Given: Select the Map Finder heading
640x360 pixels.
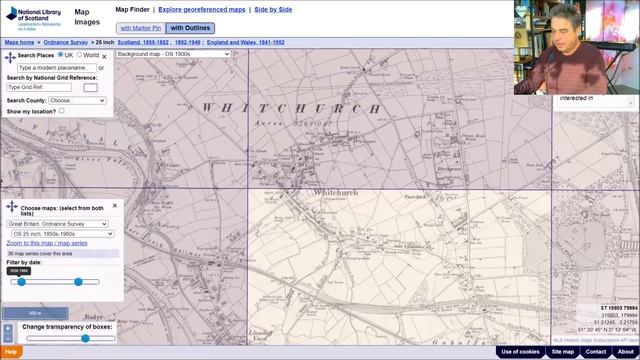Looking at the screenshot, I should (x=132, y=9).
